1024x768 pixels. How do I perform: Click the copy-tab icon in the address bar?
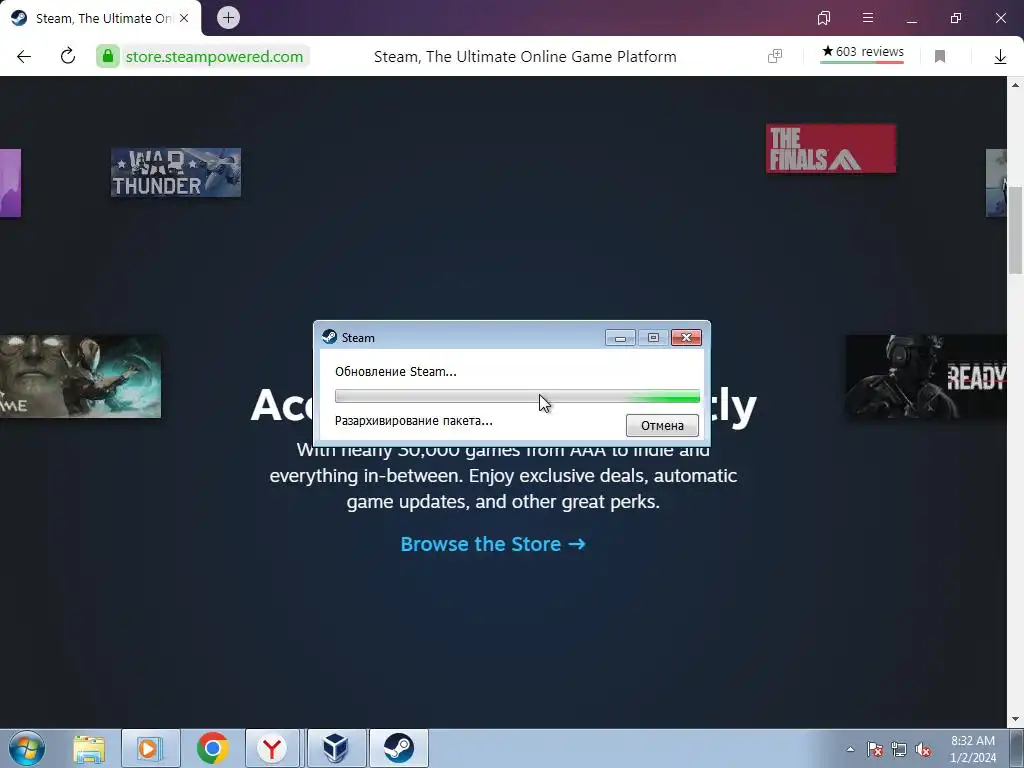pos(775,57)
